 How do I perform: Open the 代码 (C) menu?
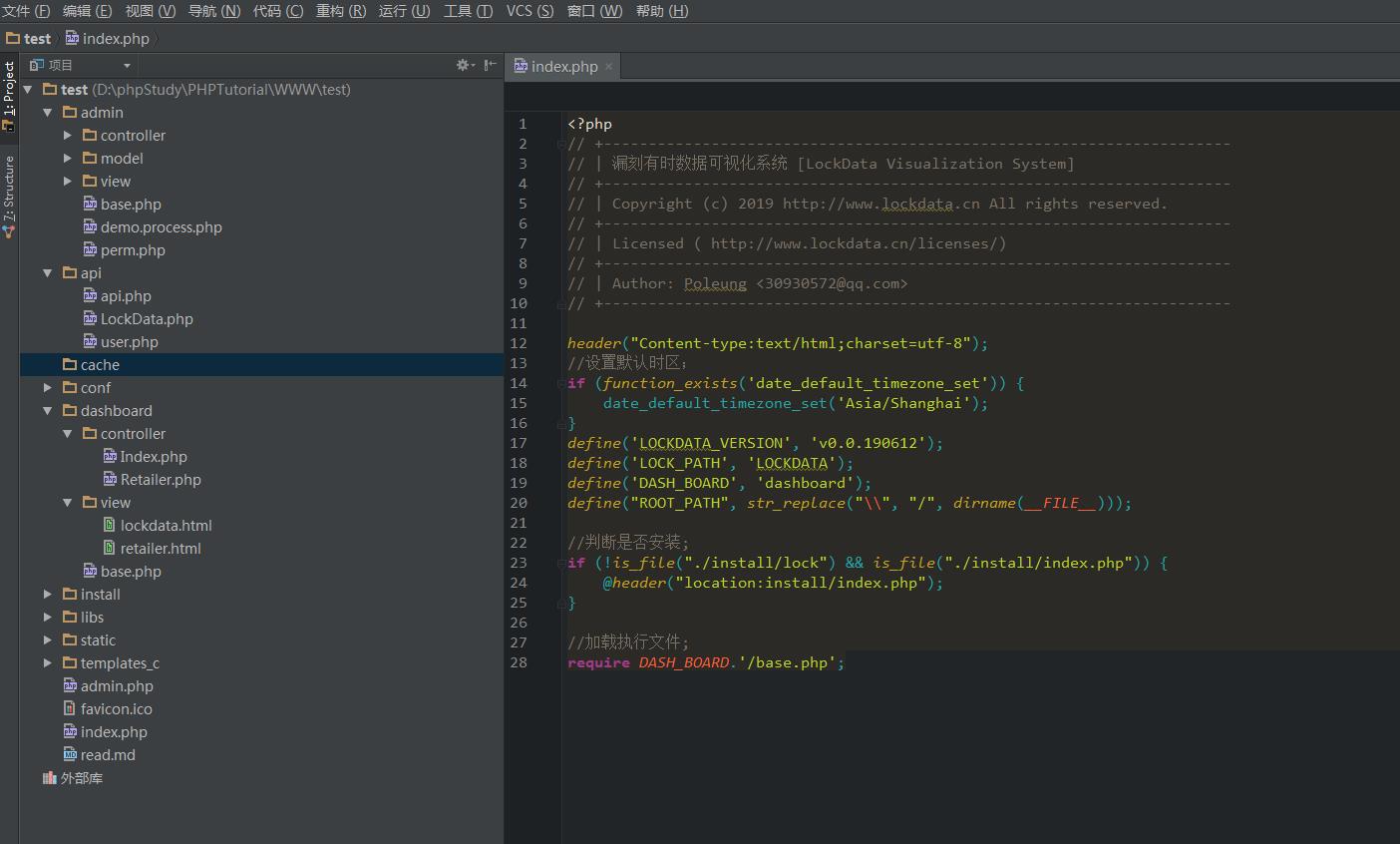point(278,11)
